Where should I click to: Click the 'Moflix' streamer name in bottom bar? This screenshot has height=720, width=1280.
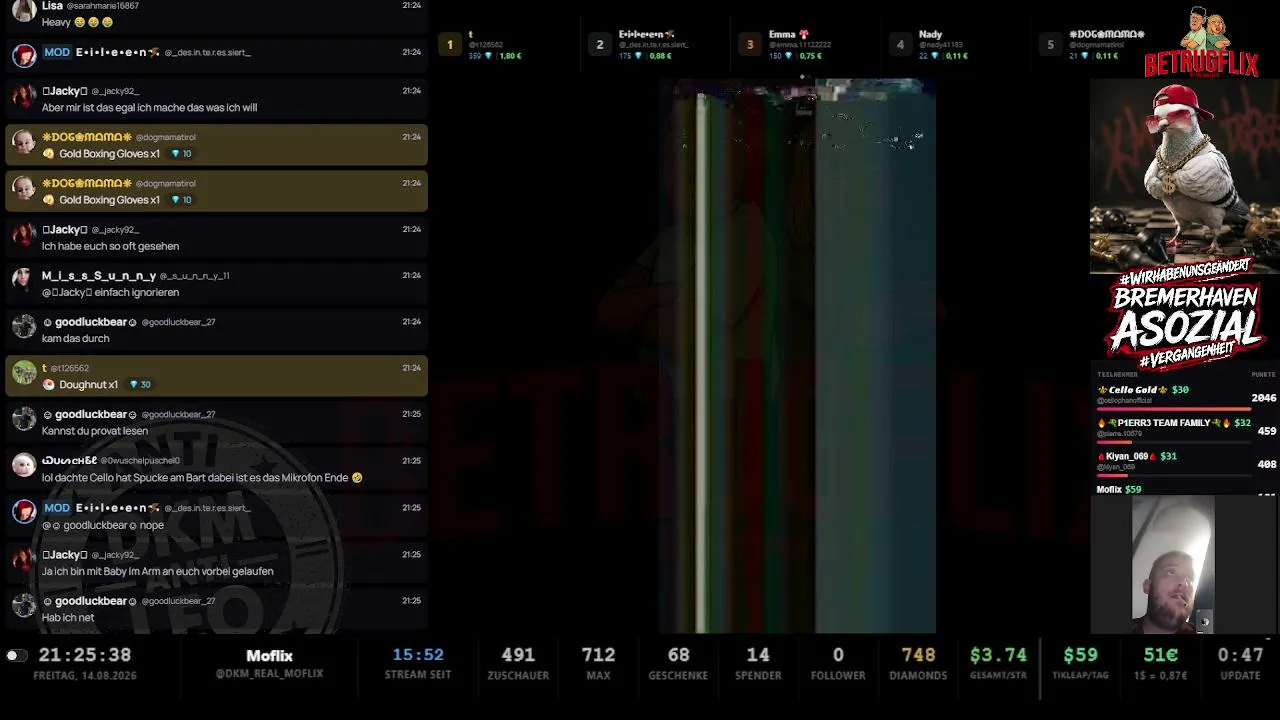(269, 656)
